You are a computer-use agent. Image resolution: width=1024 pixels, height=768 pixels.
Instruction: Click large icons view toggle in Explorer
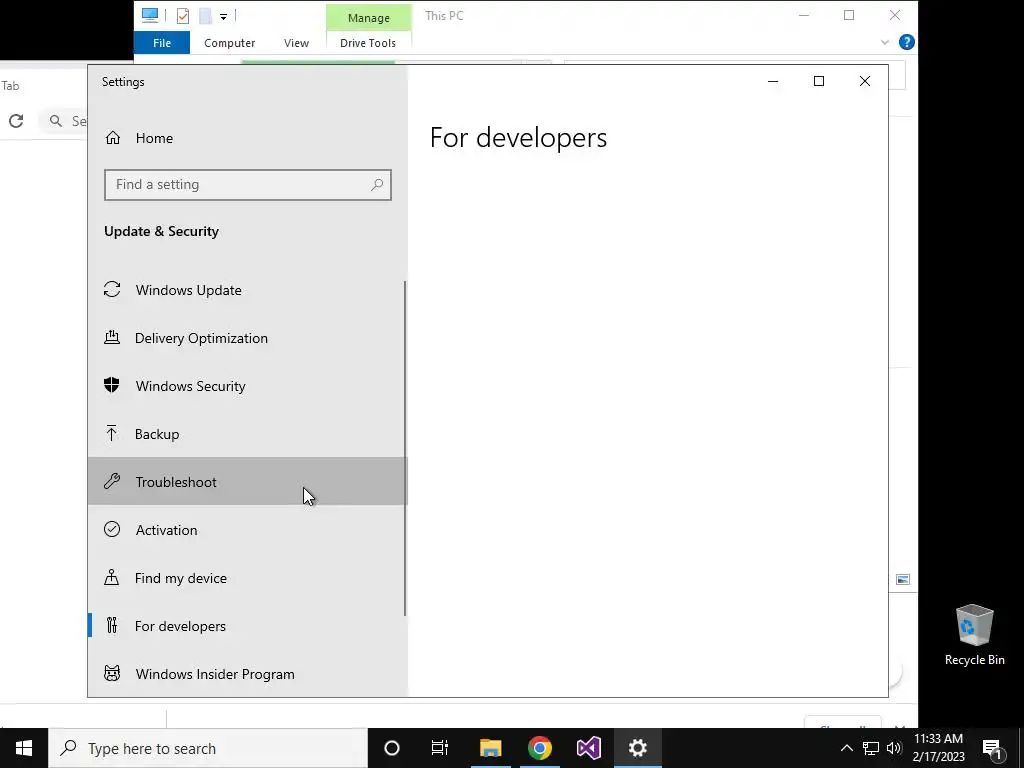[x=903, y=579]
